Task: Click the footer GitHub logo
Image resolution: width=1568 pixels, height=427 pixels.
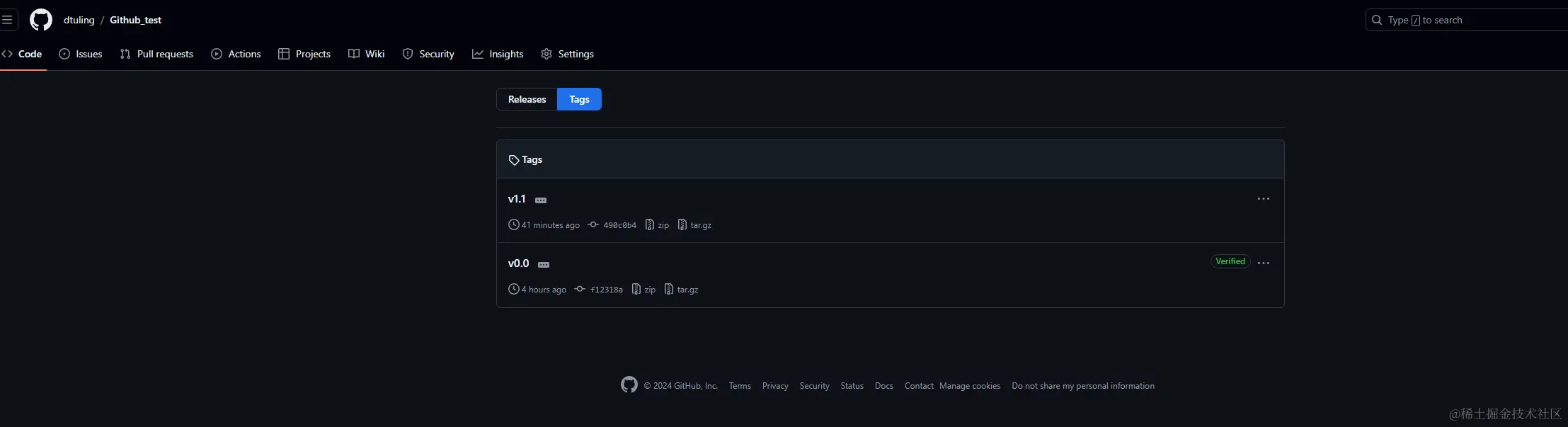Action: (629, 385)
